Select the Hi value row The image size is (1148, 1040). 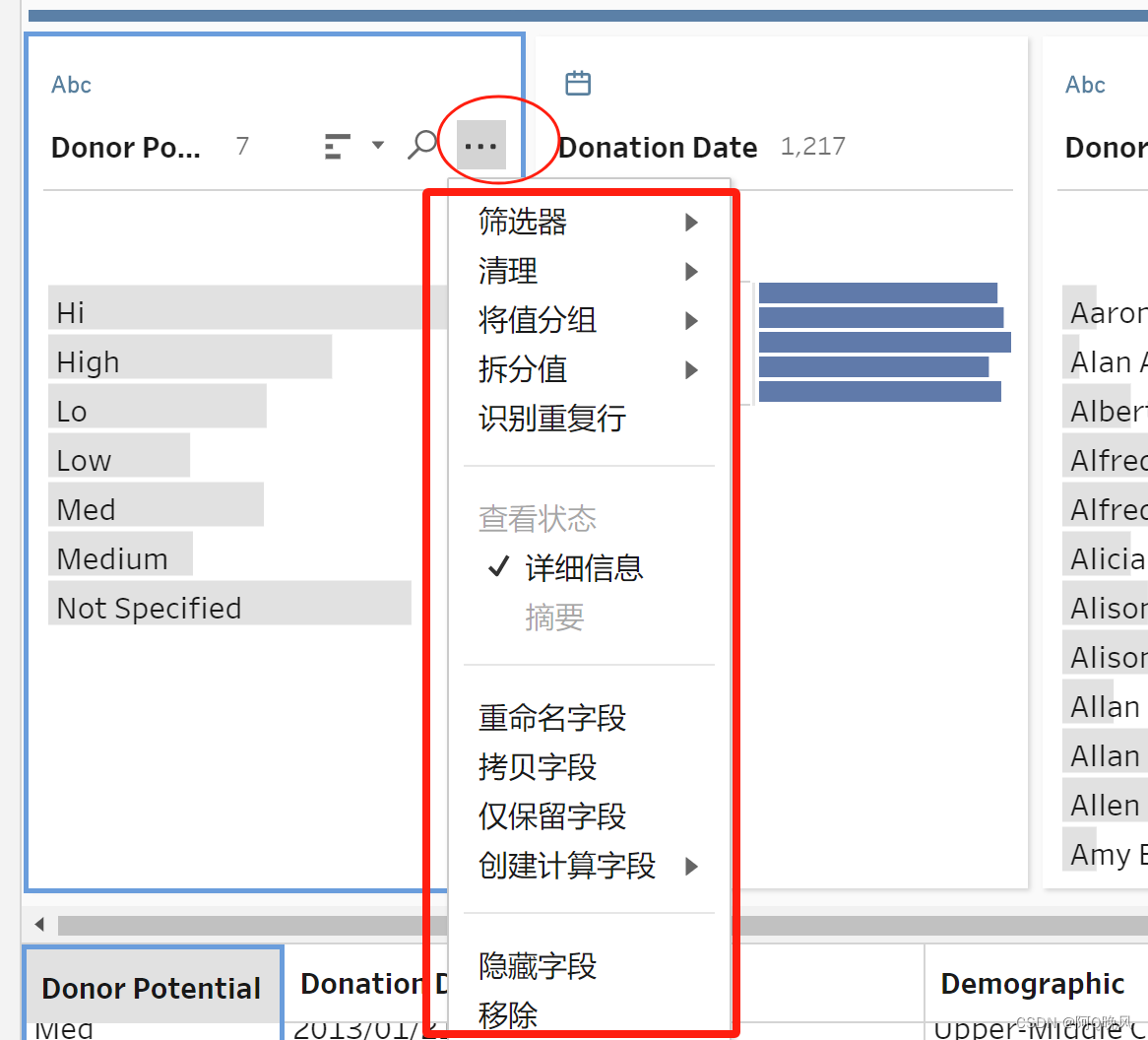[x=247, y=307]
